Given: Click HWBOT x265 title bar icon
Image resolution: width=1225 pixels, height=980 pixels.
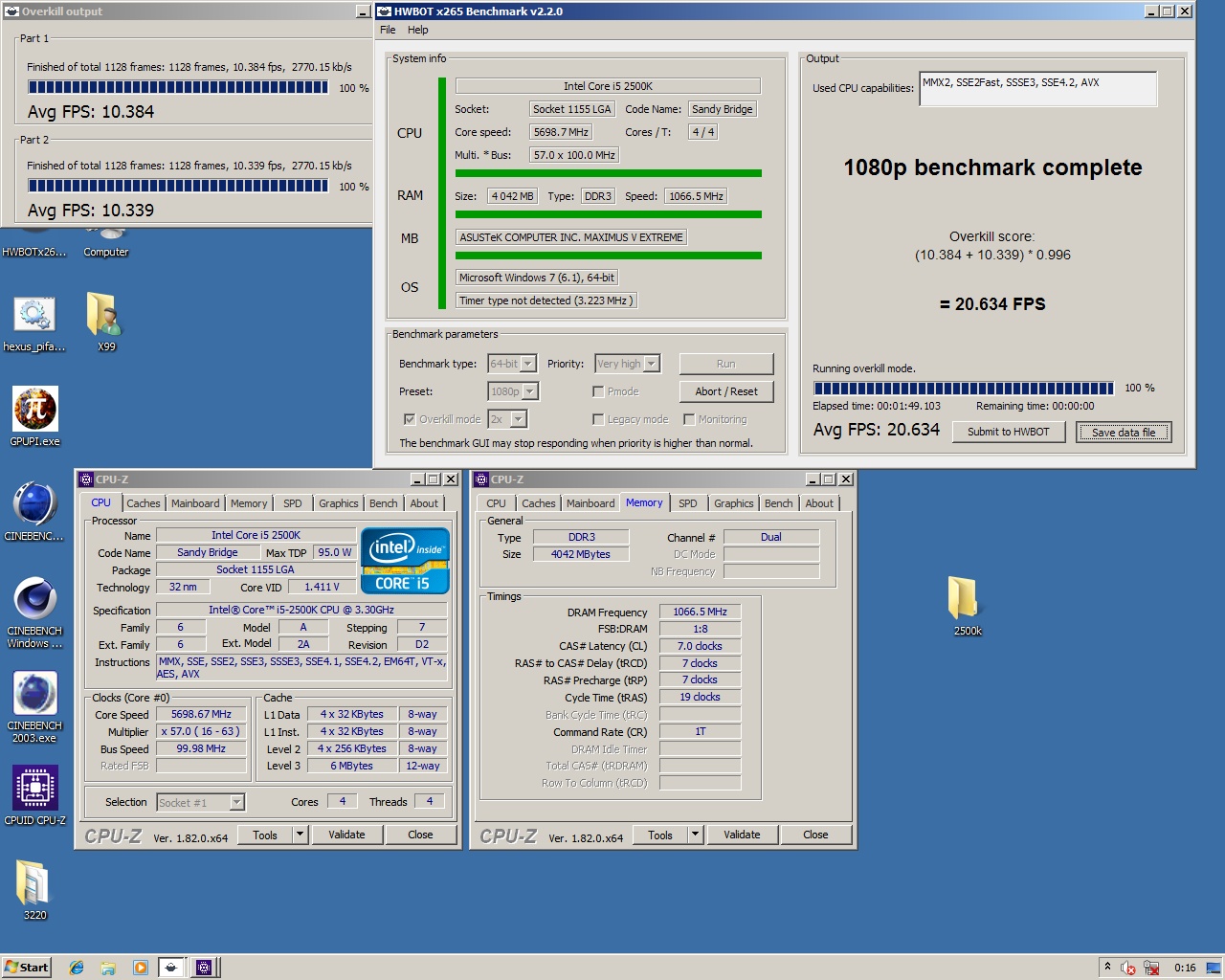Looking at the screenshot, I should [385, 11].
